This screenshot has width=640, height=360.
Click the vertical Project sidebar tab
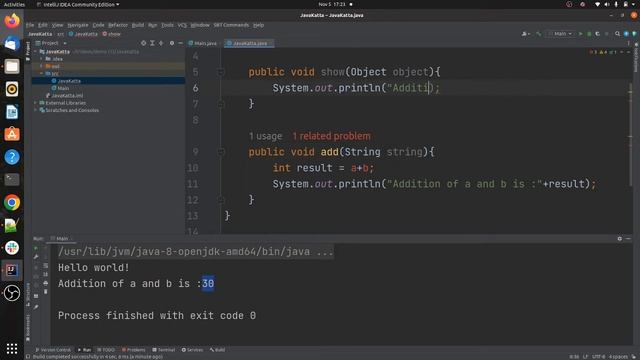click(x=28, y=51)
